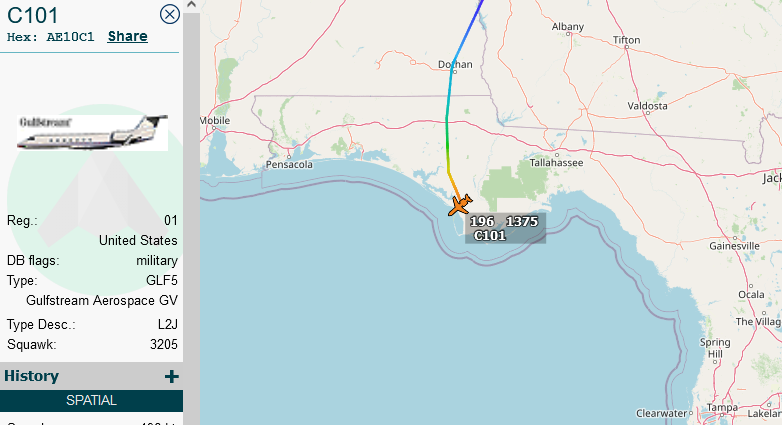Open the Share link for C101
Image resolution: width=782 pixels, height=425 pixels.
click(x=128, y=36)
